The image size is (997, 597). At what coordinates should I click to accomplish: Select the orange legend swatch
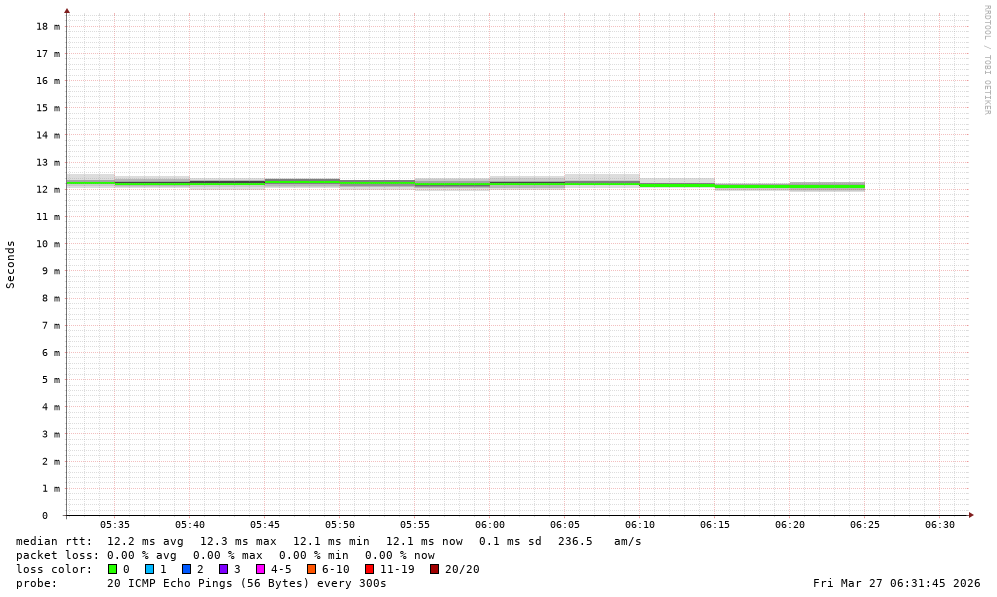(311, 569)
